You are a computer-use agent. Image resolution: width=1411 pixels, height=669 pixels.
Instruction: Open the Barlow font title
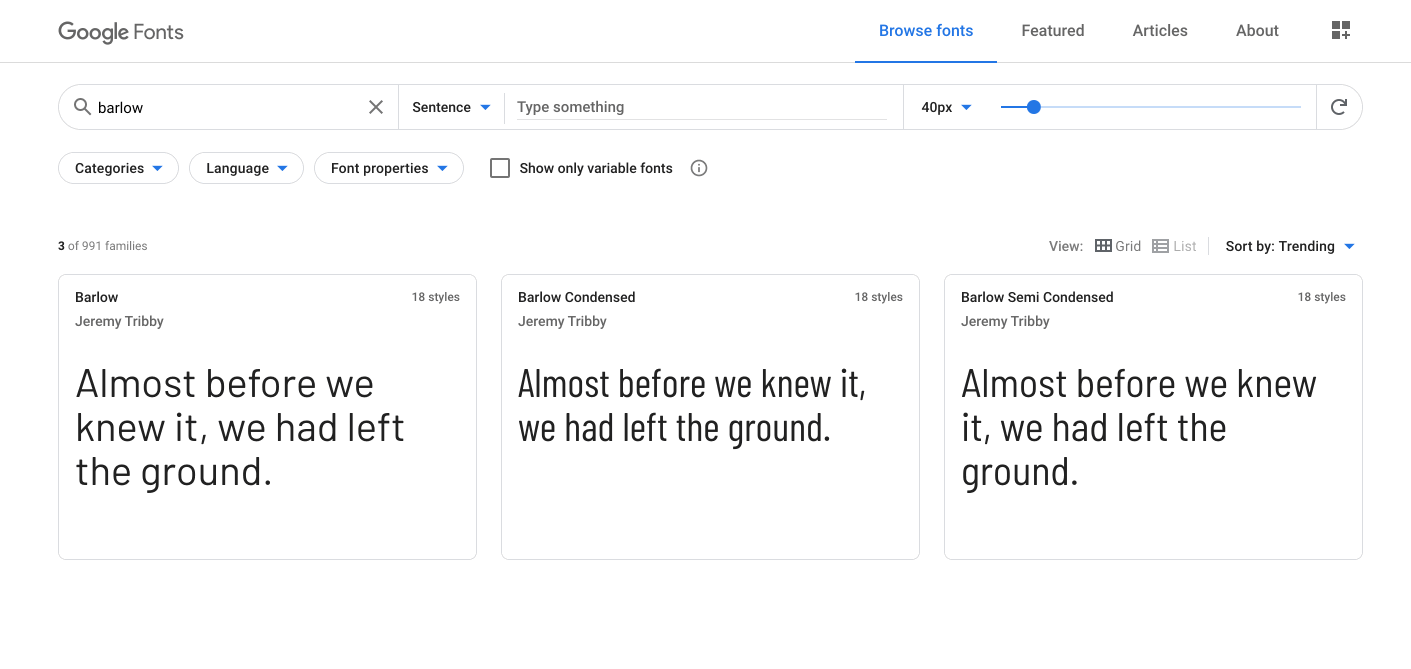[x=97, y=297]
